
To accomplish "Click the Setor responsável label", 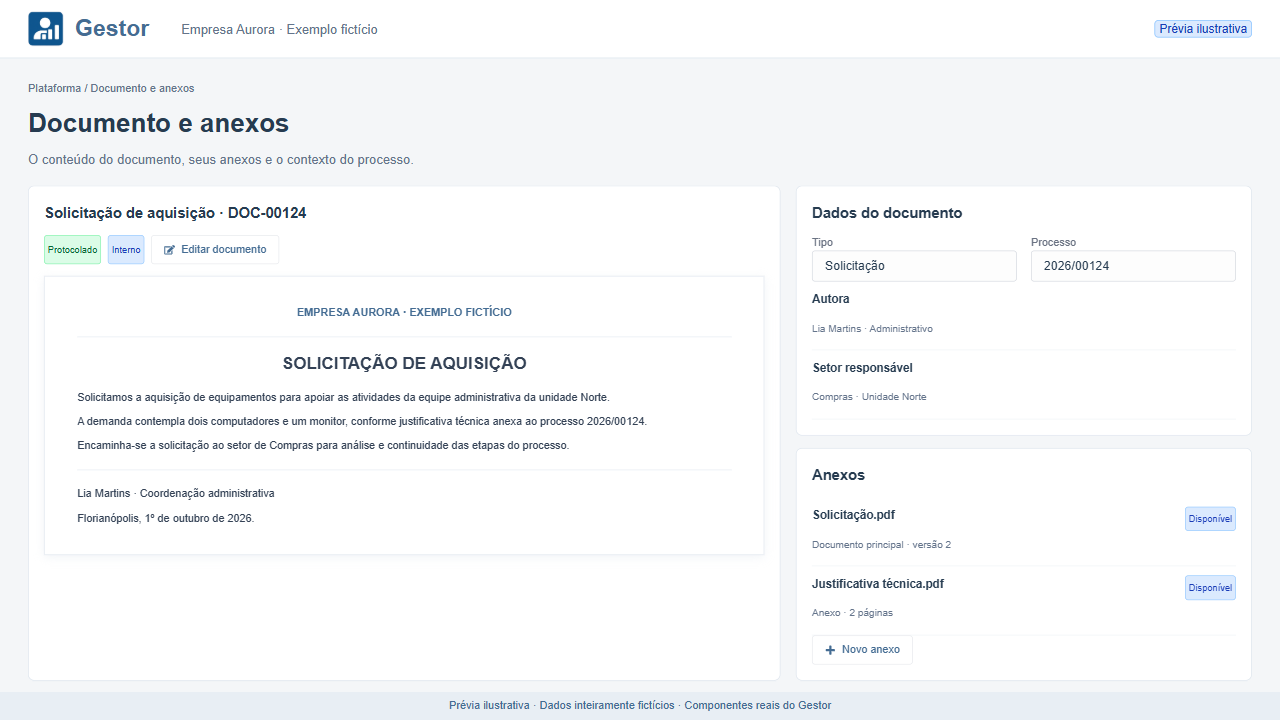I will 863,368.
